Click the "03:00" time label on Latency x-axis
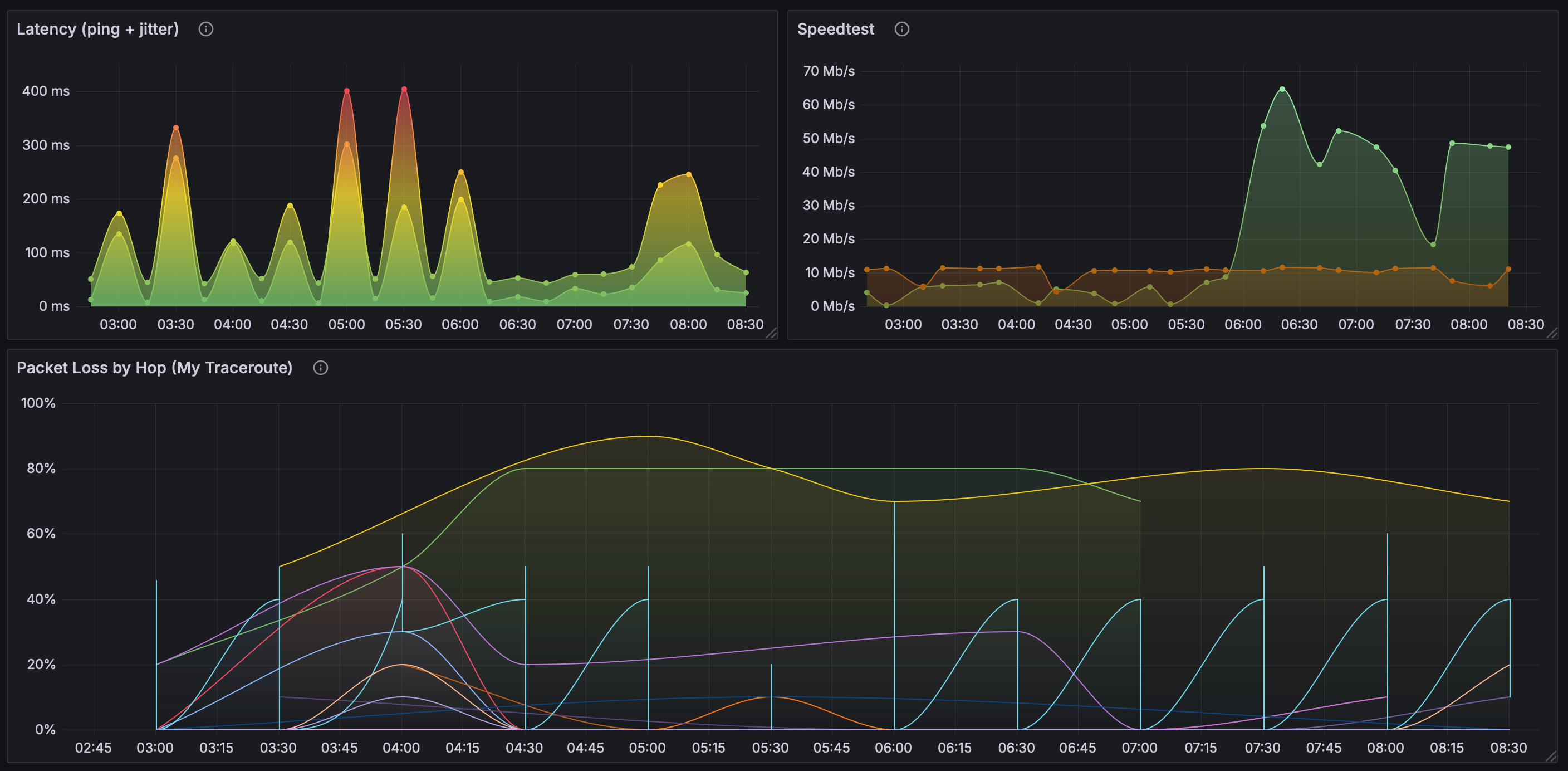Image resolution: width=1568 pixels, height=771 pixels. (118, 324)
